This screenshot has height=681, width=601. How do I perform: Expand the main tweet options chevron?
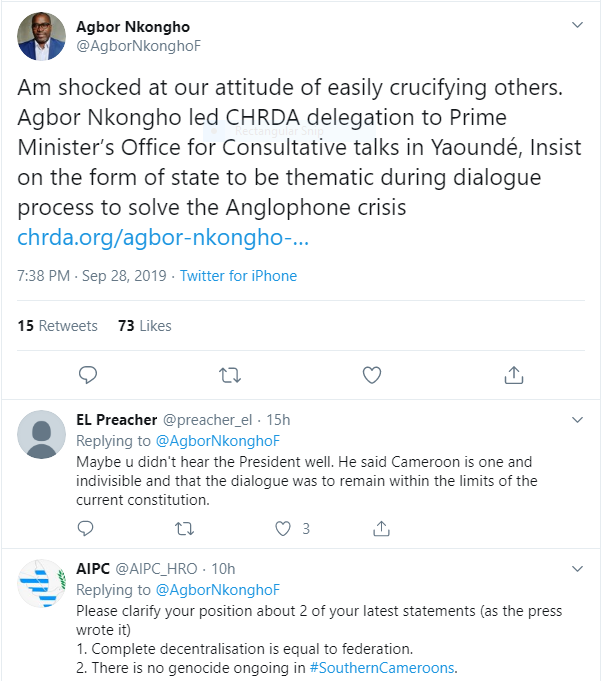click(x=577, y=24)
